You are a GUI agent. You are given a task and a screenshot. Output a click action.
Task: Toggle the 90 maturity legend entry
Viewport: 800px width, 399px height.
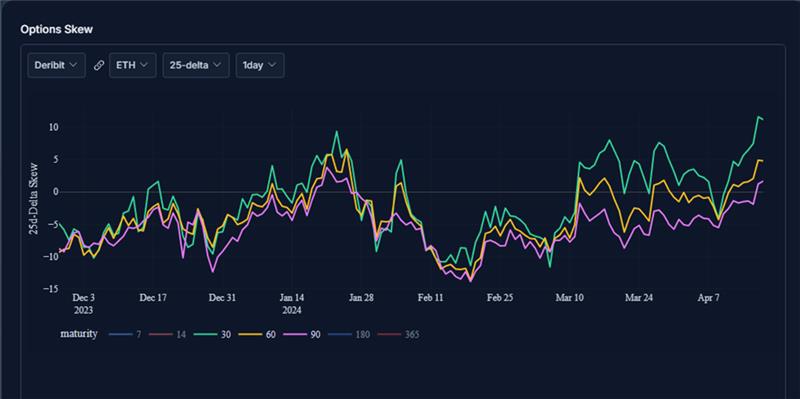click(x=301, y=335)
